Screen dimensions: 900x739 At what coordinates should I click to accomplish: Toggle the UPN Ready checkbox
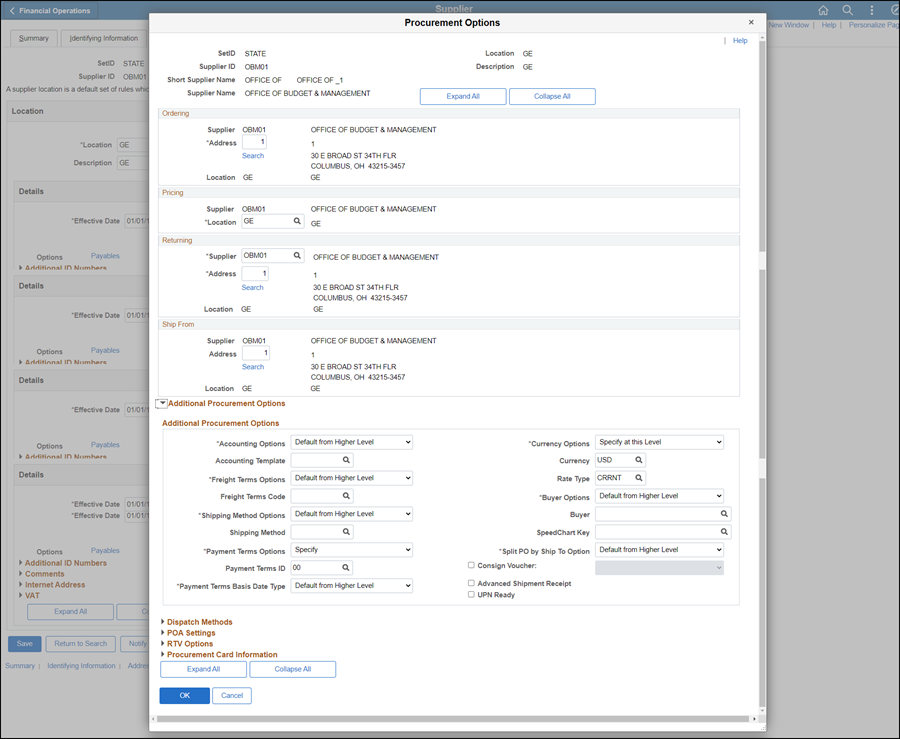pyautogui.click(x=472, y=595)
